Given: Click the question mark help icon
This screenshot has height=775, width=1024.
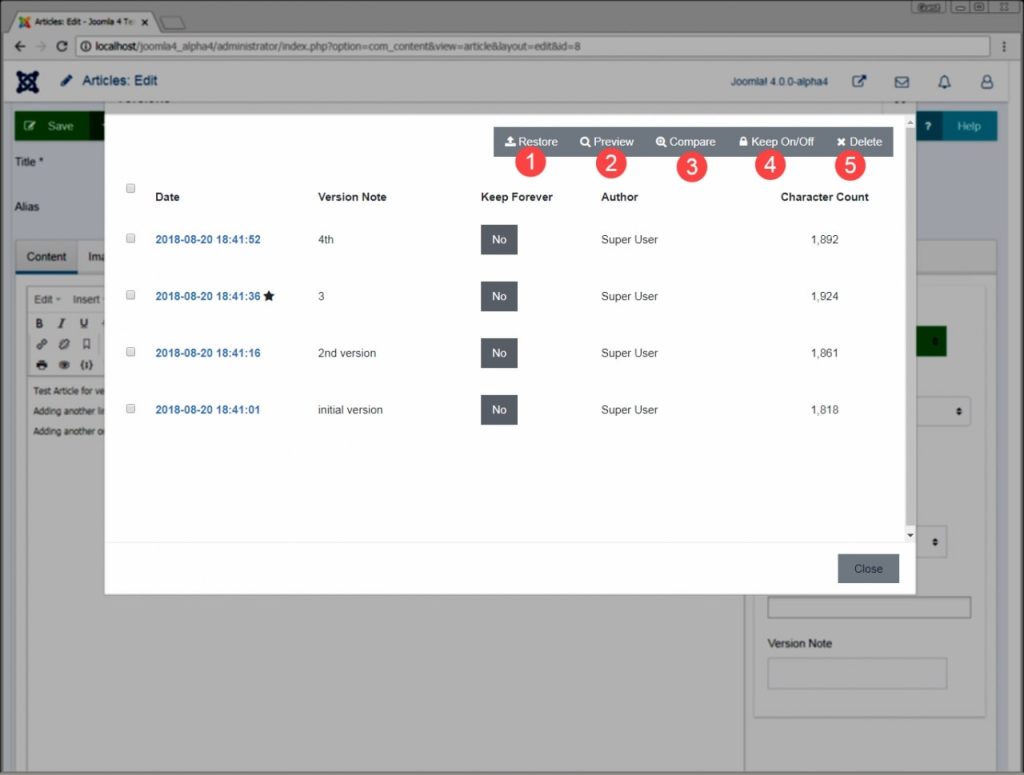Looking at the screenshot, I should coord(928,126).
